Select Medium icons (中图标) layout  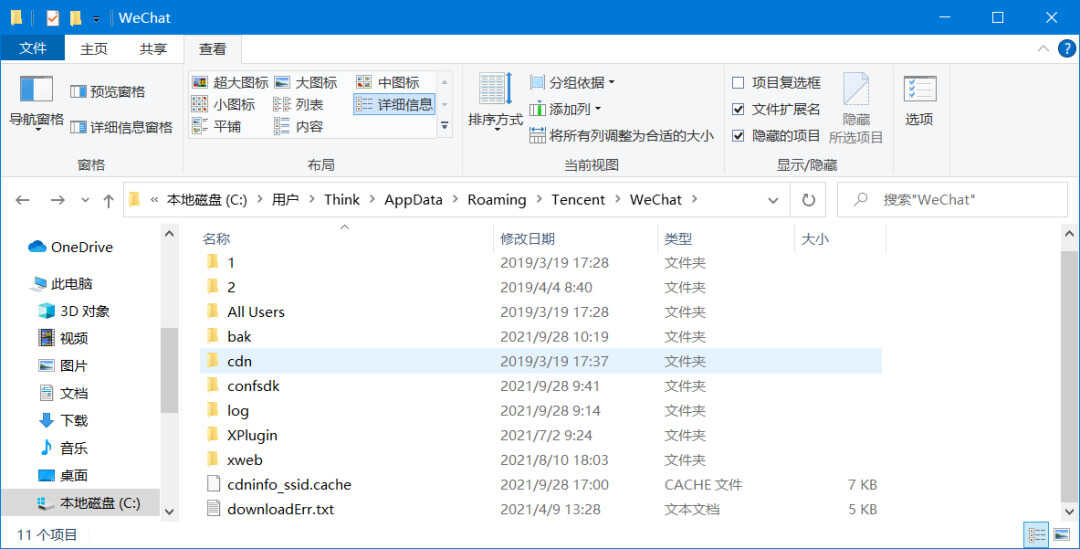tap(388, 83)
